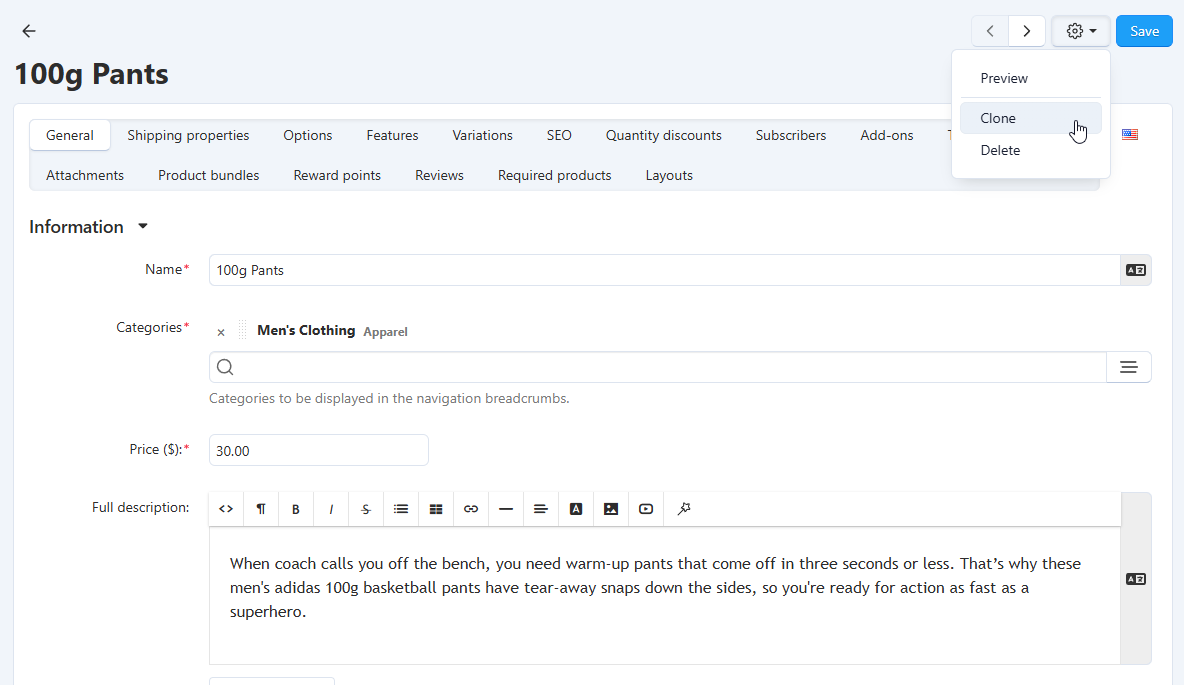Click the Price input field
The width and height of the screenshot is (1184, 685).
(x=319, y=450)
